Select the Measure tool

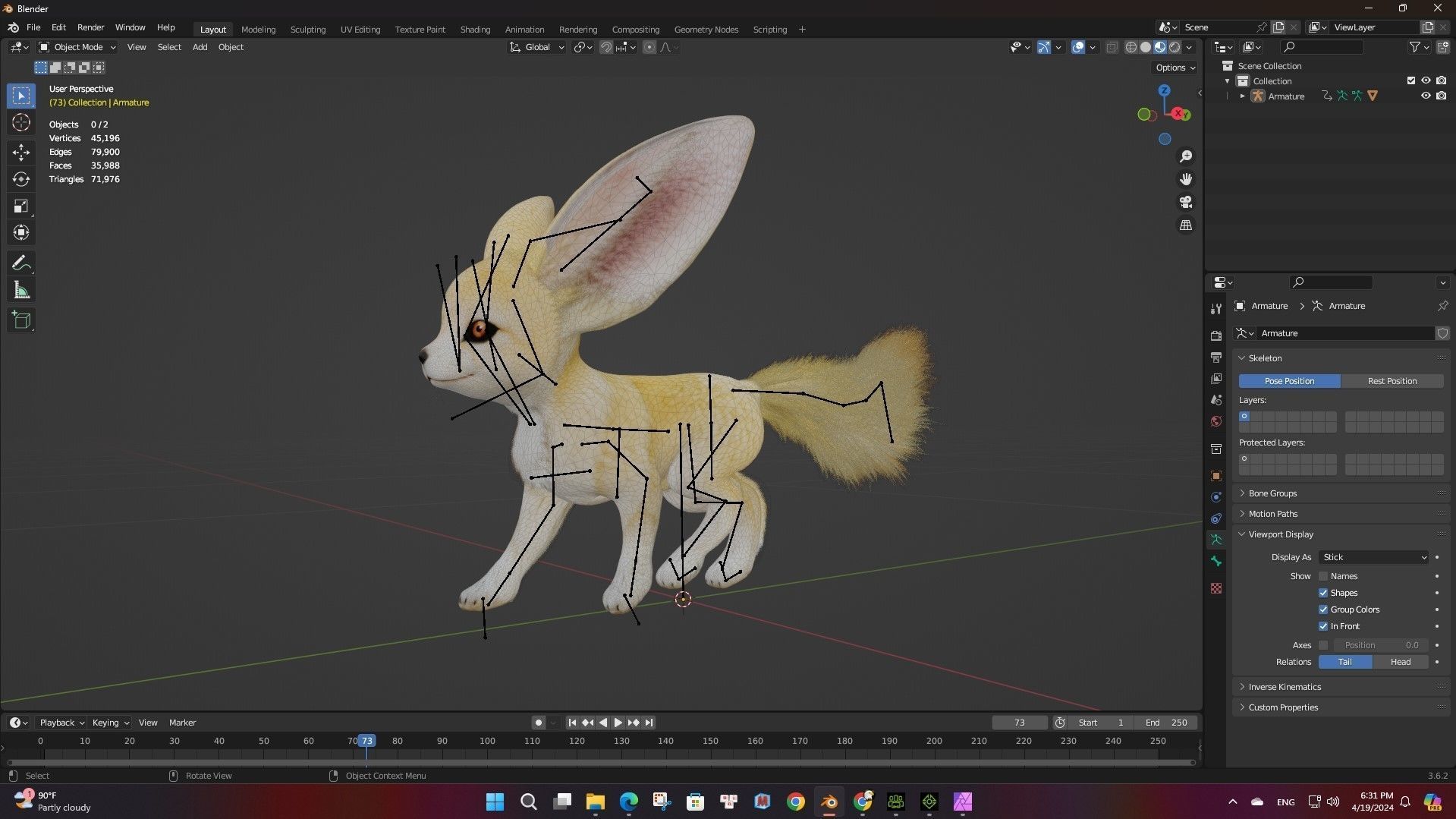pyautogui.click(x=21, y=290)
